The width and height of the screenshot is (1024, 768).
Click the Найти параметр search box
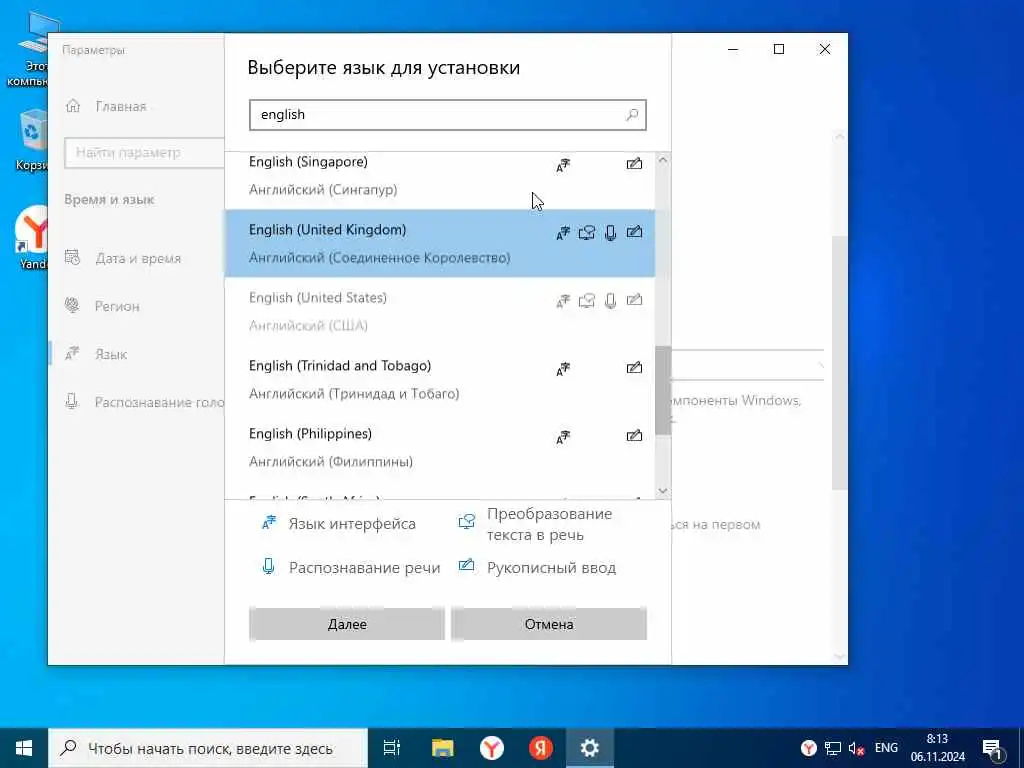[x=144, y=153]
